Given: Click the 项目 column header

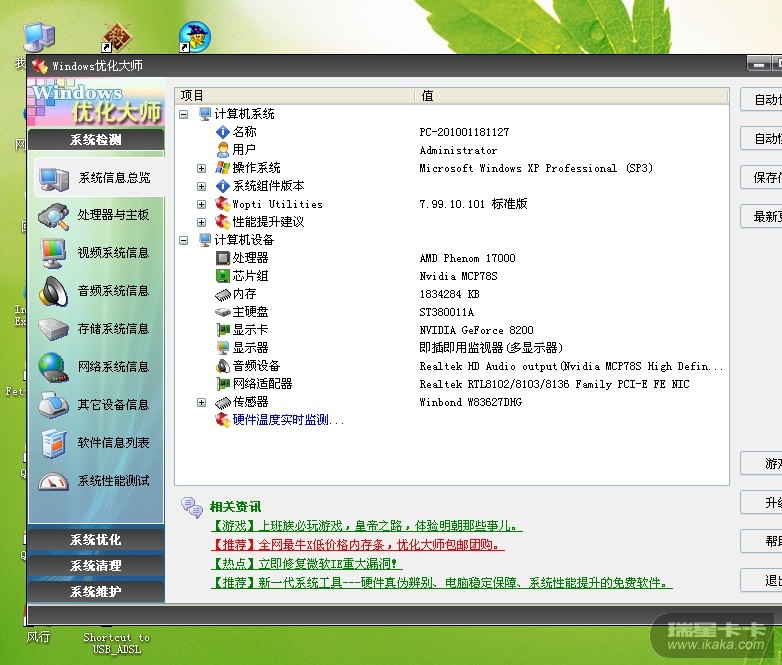Looking at the screenshot, I should (x=294, y=96).
